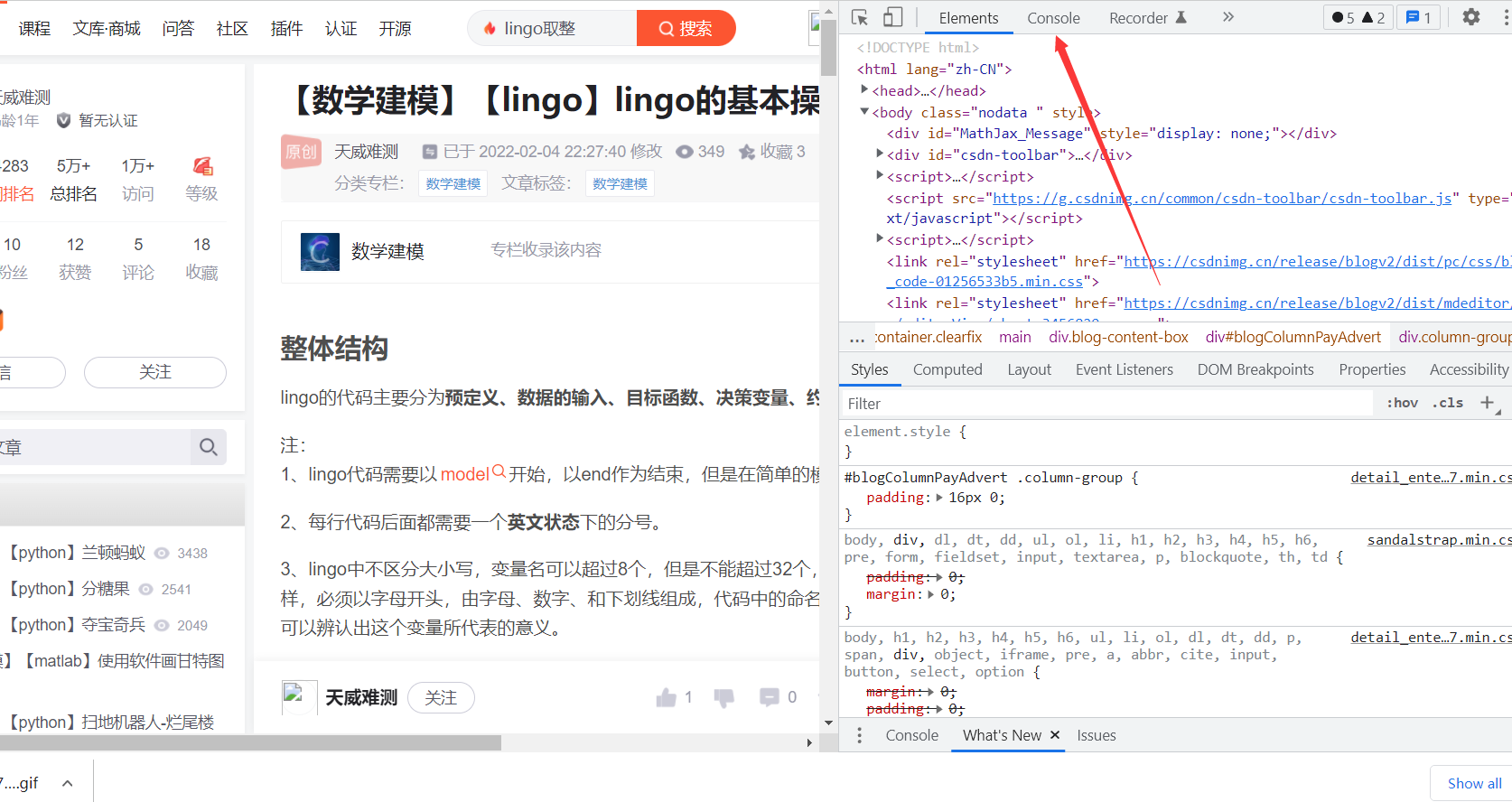Open the Properties tab
Screen dimensions: 1512x802
1372,369
